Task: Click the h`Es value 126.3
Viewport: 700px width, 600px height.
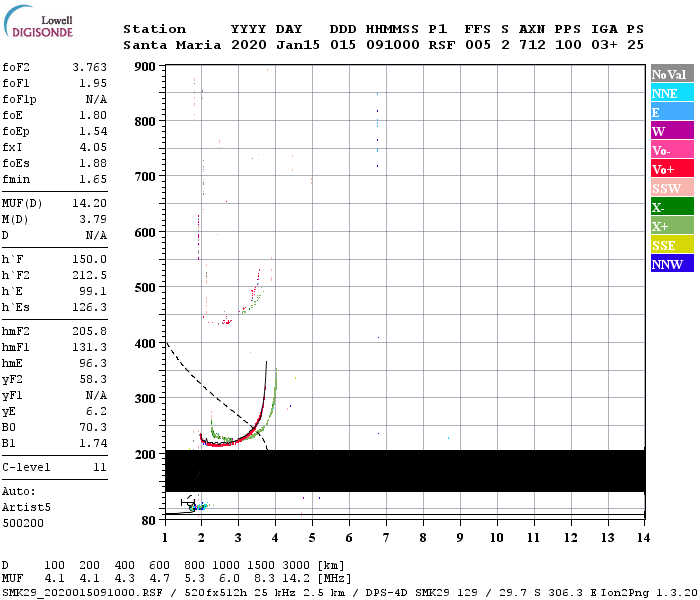Action: (x=90, y=308)
